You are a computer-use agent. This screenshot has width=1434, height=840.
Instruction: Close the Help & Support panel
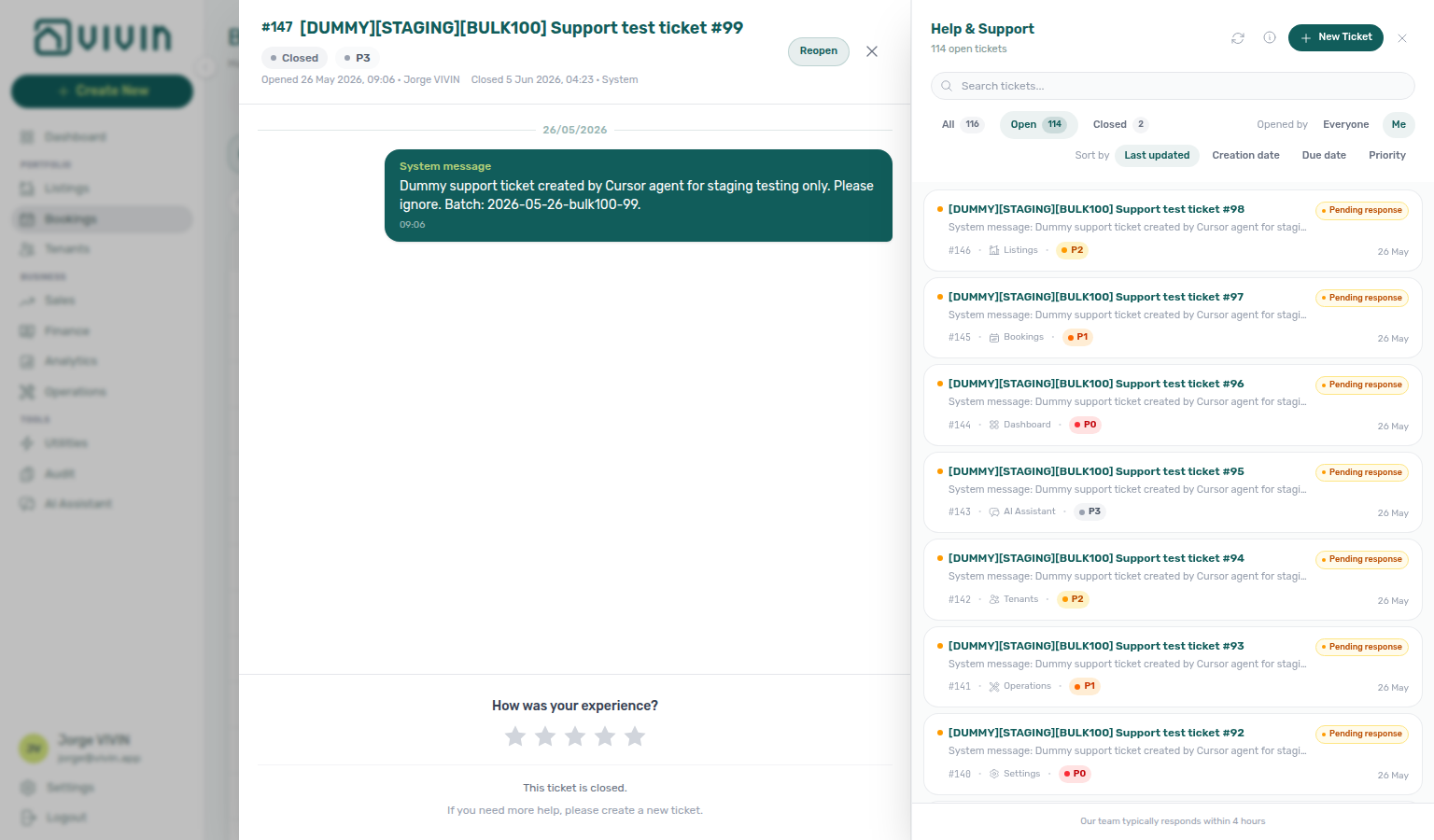click(x=1402, y=38)
